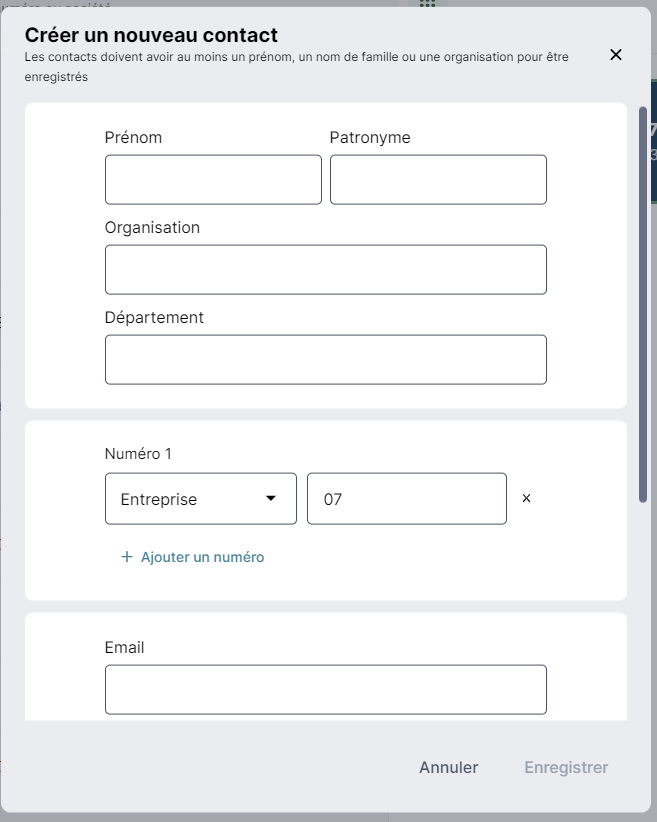657x822 pixels.
Task: Cancel with the Annuler button
Action: point(448,767)
